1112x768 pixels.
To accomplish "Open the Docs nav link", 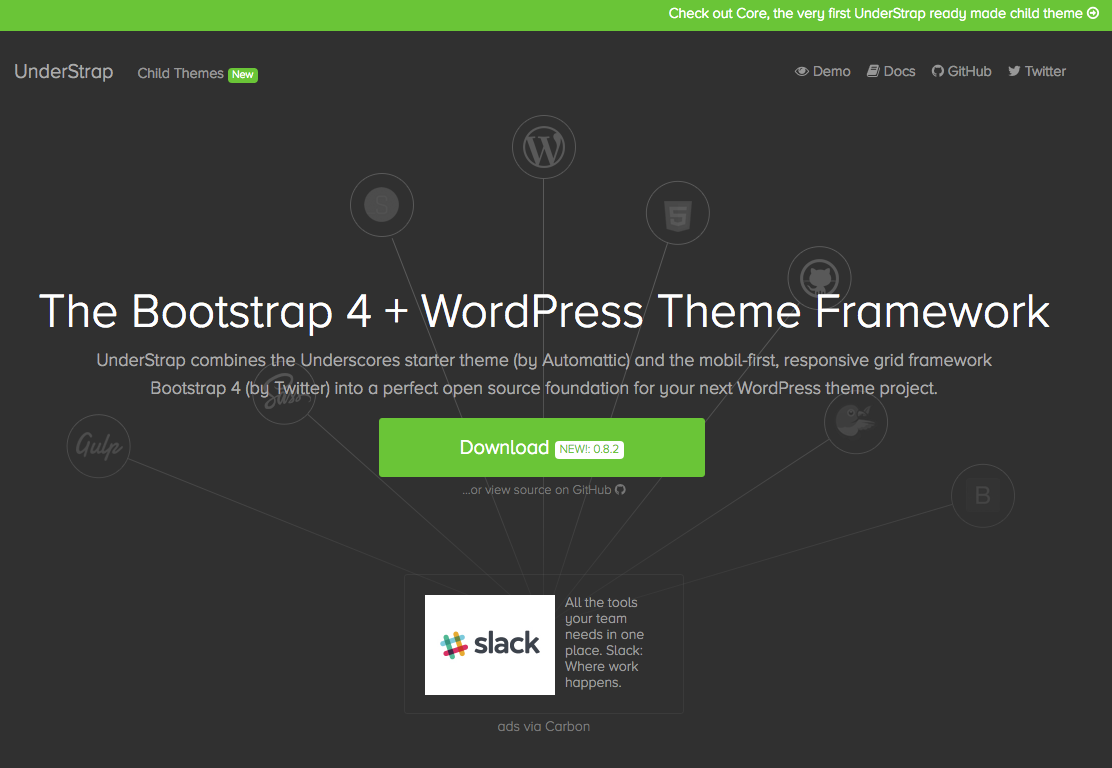I will [891, 71].
